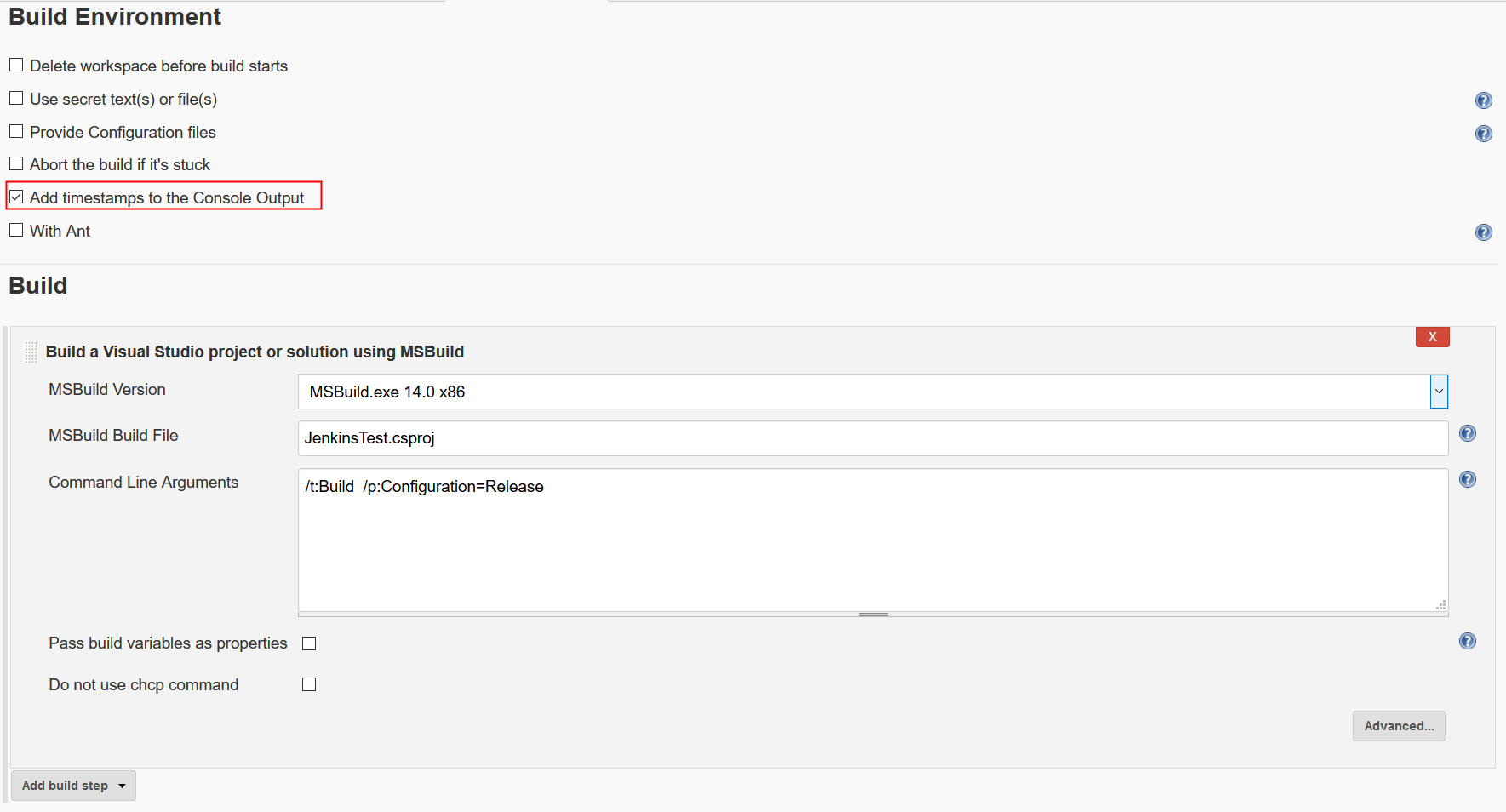The image size is (1506, 812).
Task: Open help for With Ant option
Action: click(x=1483, y=232)
